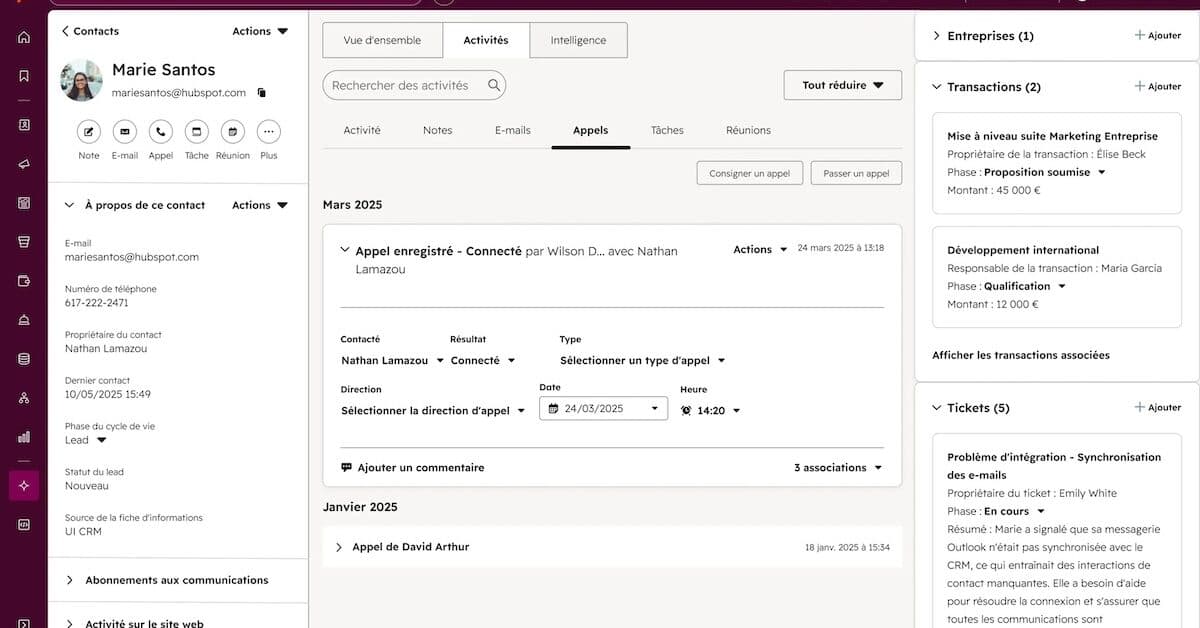Open Actions menu on the recorded call
The image size is (1200, 628).
tap(760, 249)
